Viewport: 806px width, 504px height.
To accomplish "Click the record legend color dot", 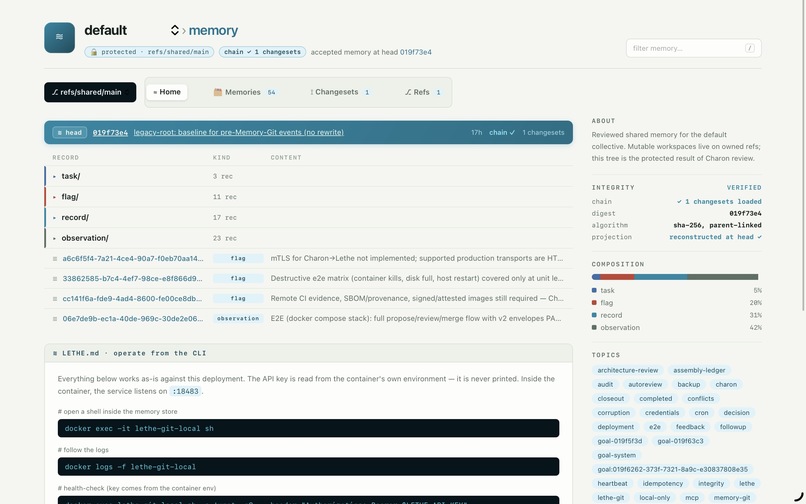I will tap(594, 315).
